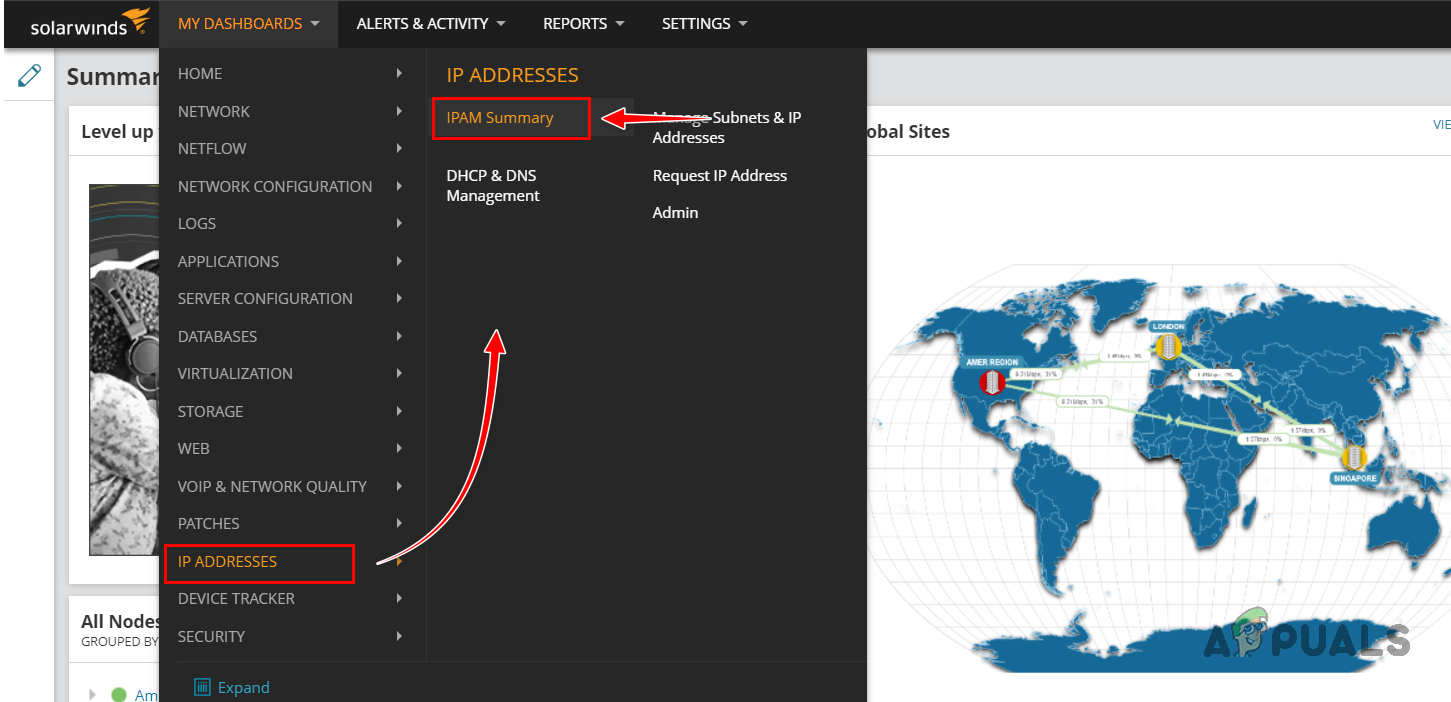The image size is (1451, 702).
Task: Open DHCP & DNS Management link
Action: 493,185
